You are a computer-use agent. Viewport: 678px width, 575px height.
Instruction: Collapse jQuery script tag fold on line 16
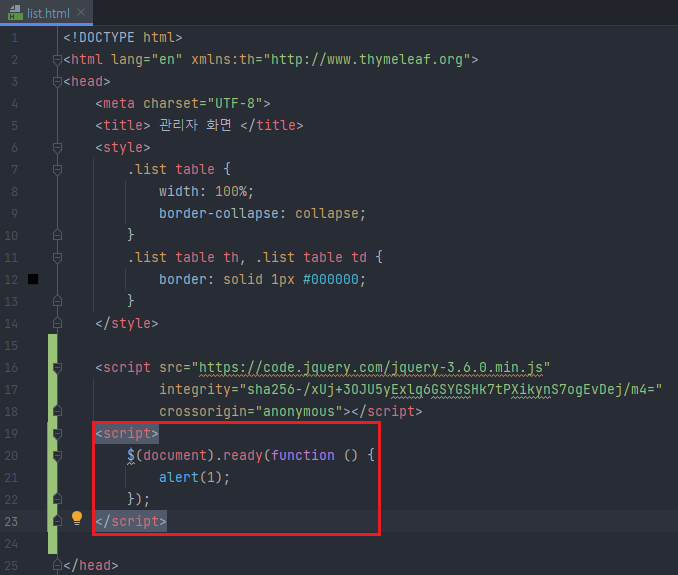pyautogui.click(x=57, y=368)
